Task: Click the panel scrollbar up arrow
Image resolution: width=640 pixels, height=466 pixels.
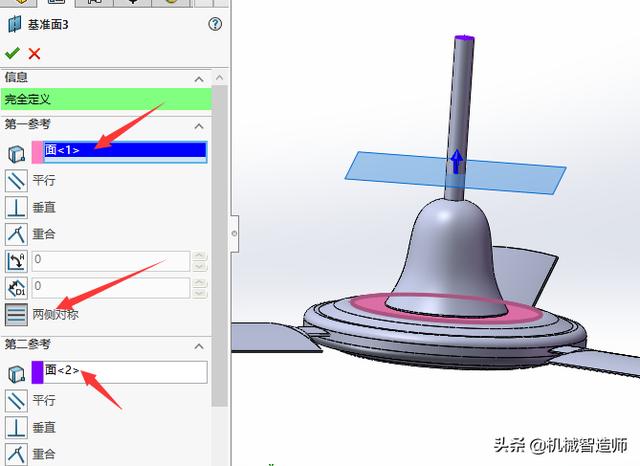Action: (x=220, y=78)
